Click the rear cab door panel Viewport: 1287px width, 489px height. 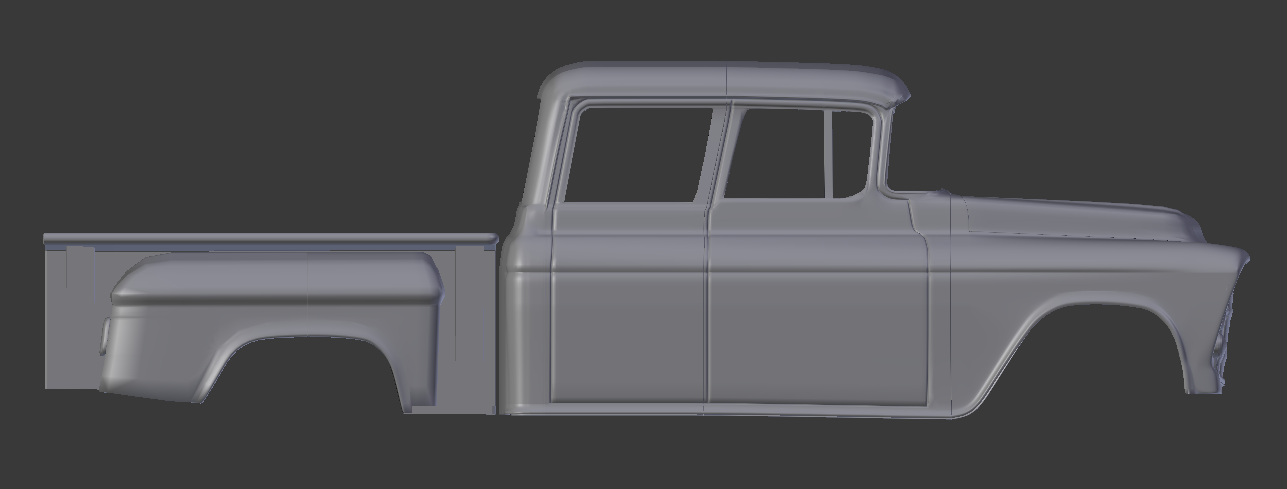pyautogui.click(x=628, y=303)
